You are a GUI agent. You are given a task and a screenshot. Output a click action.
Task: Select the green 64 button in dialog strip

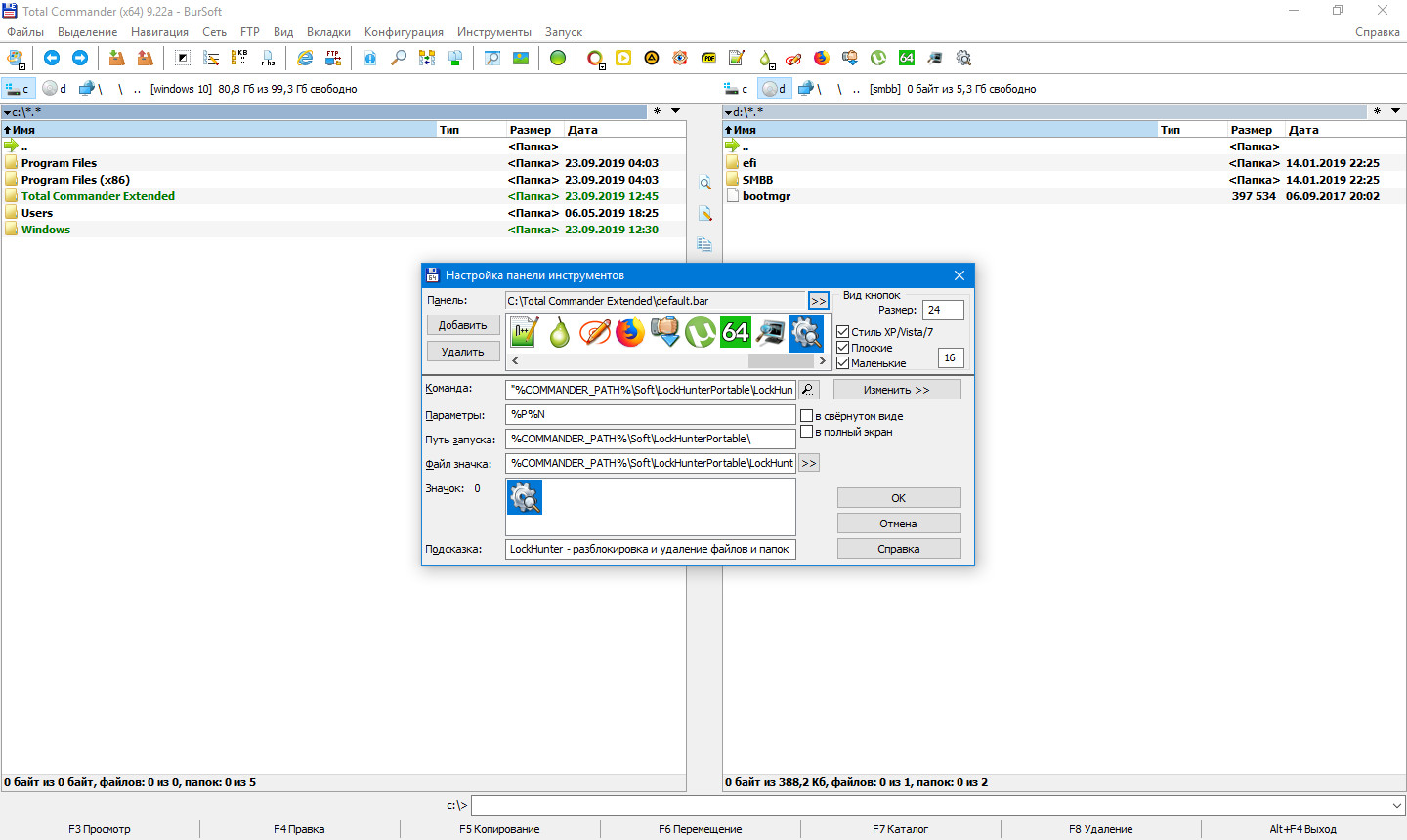point(736,333)
